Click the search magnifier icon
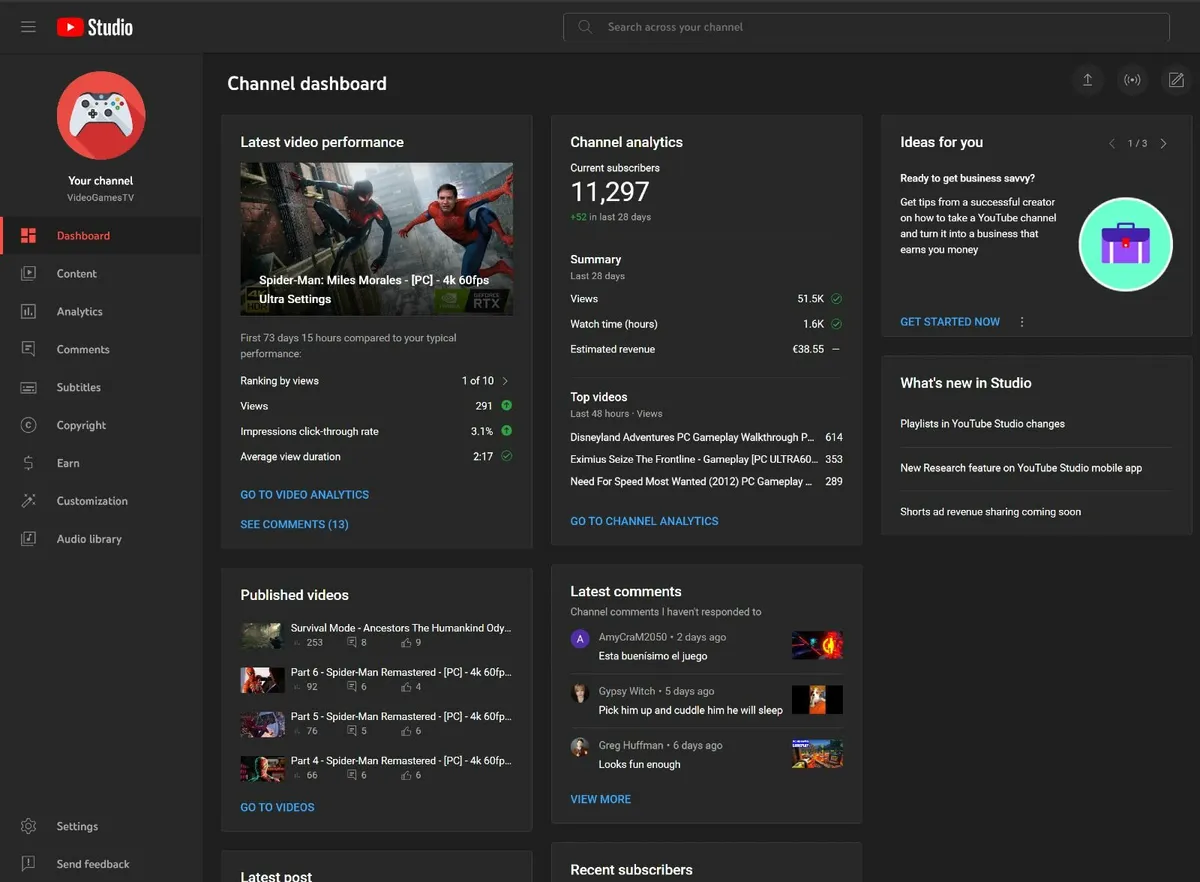 585,27
